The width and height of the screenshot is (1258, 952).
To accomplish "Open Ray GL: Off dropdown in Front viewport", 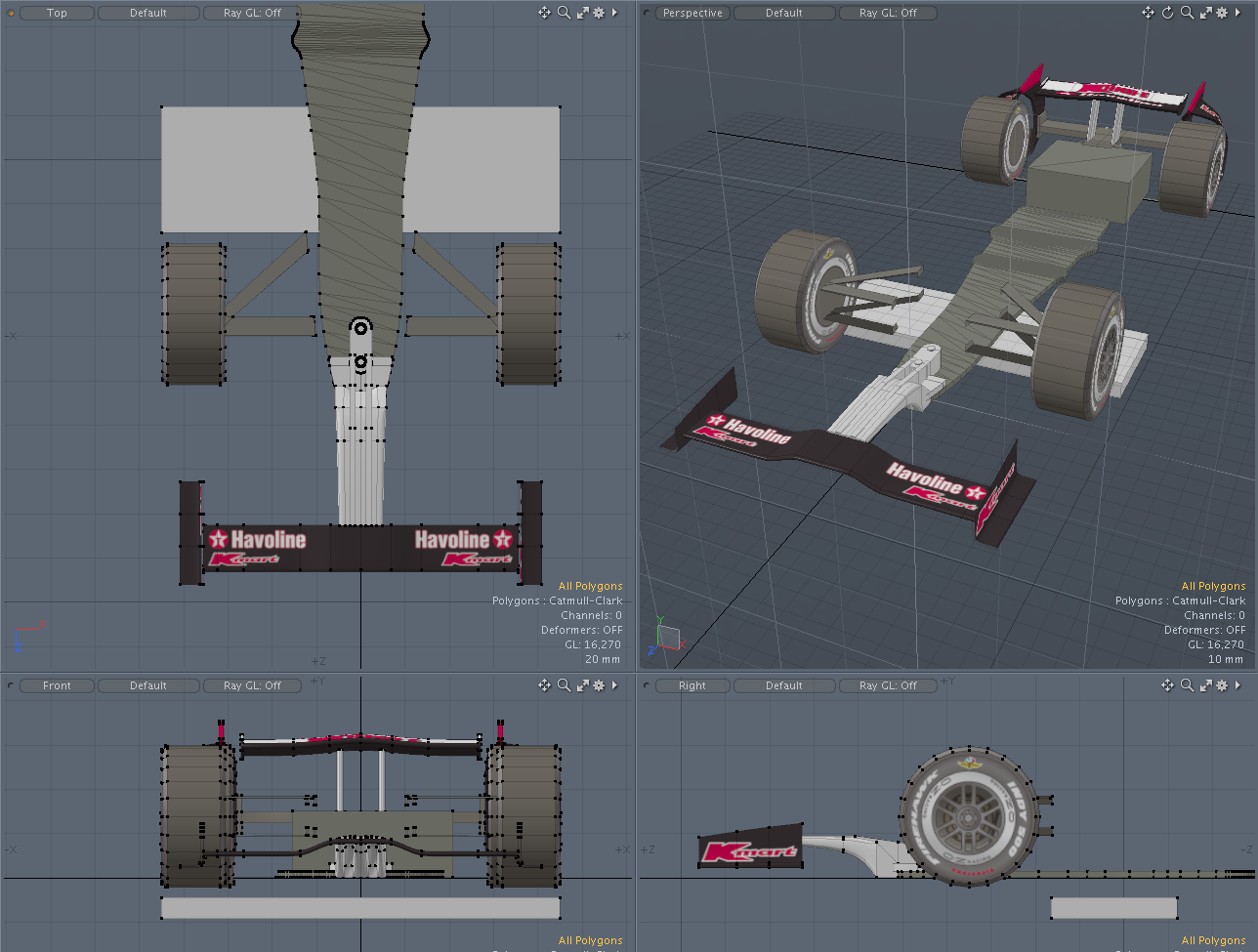I will pos(252,685).
